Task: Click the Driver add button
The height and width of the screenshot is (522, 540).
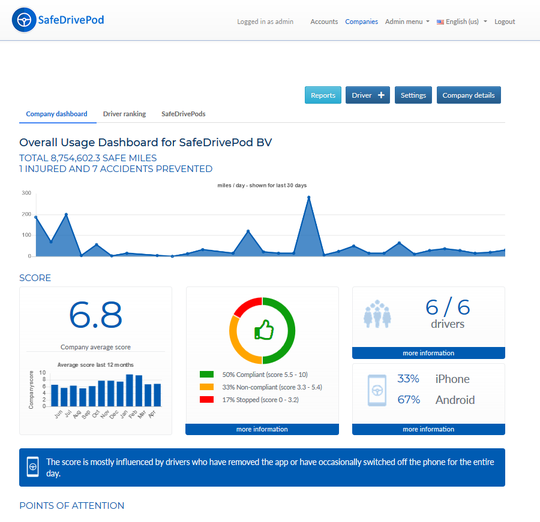Action: pyautogui.click(x=367, y=95)
